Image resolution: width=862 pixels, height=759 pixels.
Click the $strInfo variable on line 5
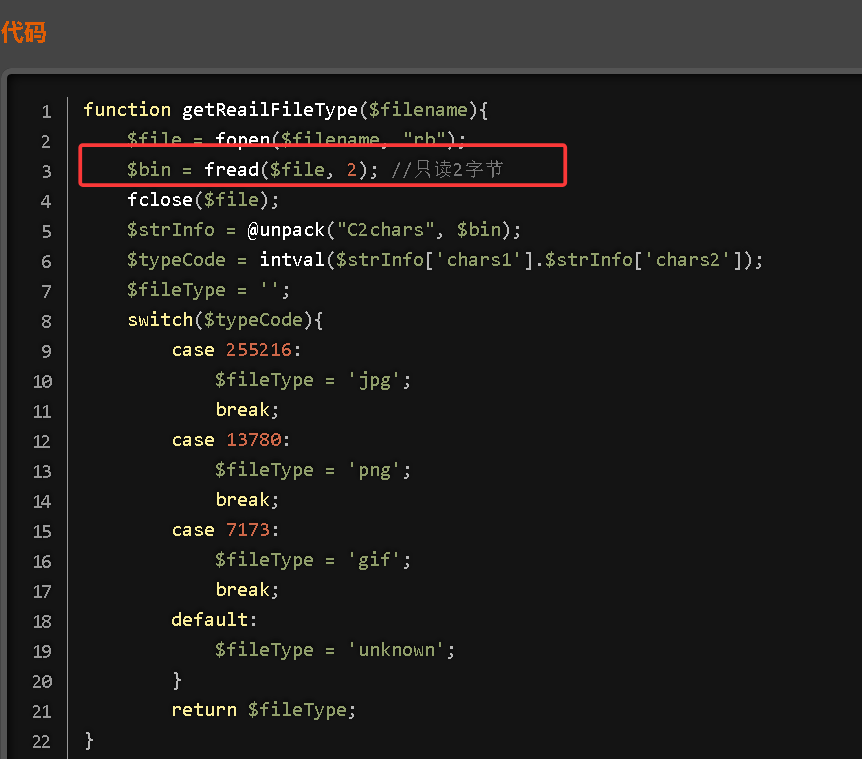171,230
